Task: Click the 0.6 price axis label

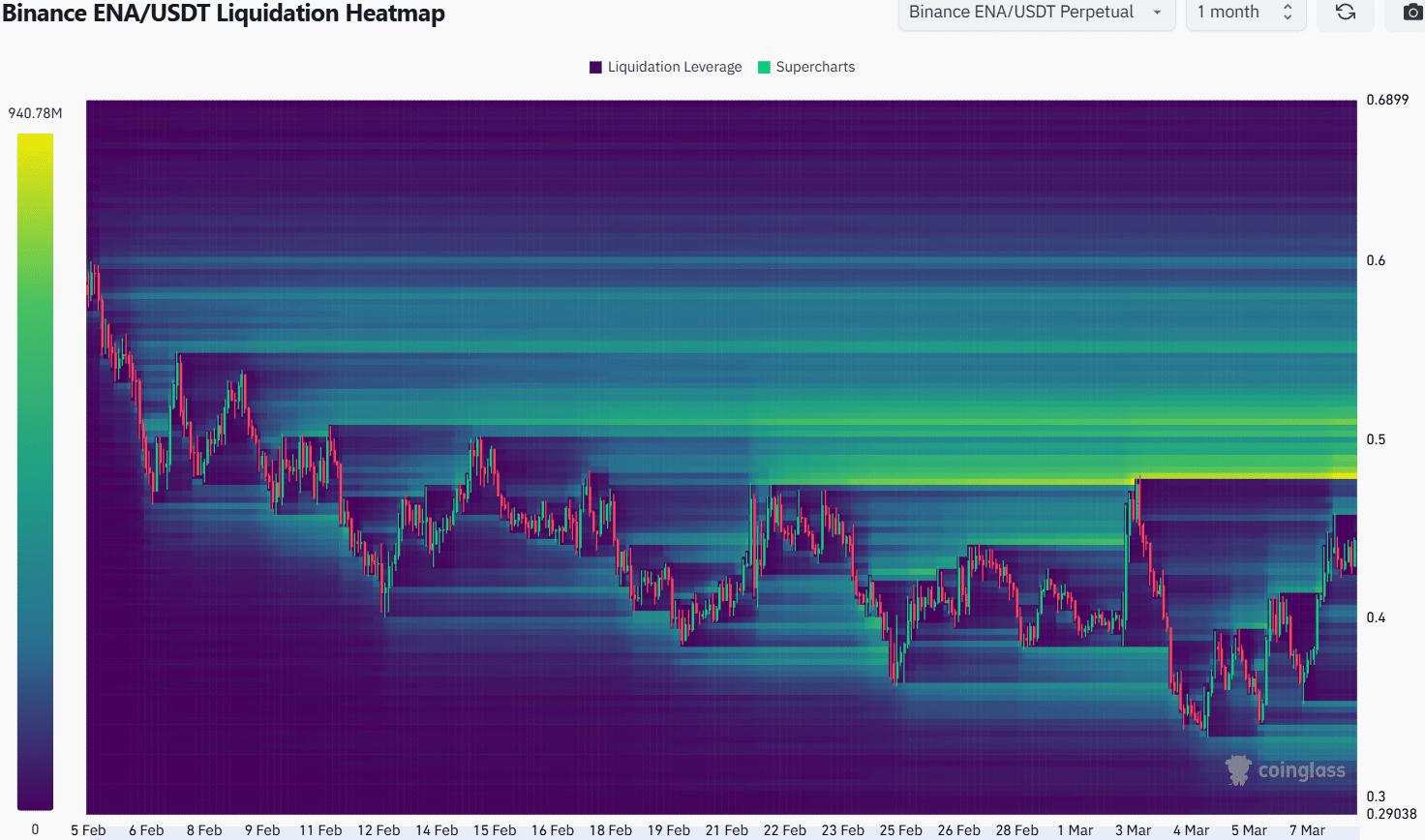Action: 1376,260
